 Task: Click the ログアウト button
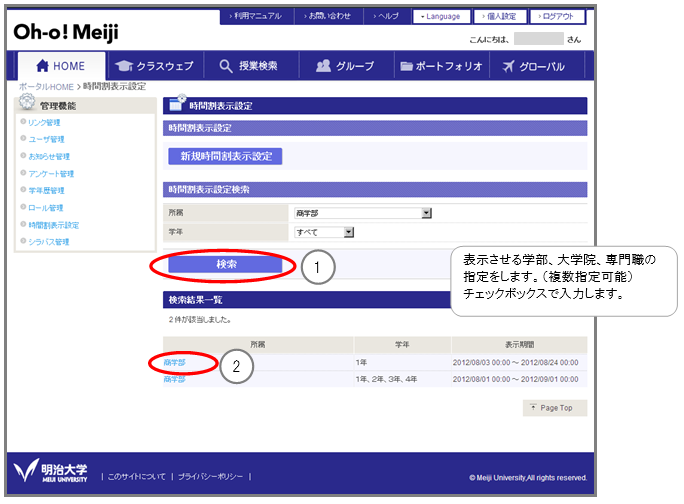tap(557, 17)
